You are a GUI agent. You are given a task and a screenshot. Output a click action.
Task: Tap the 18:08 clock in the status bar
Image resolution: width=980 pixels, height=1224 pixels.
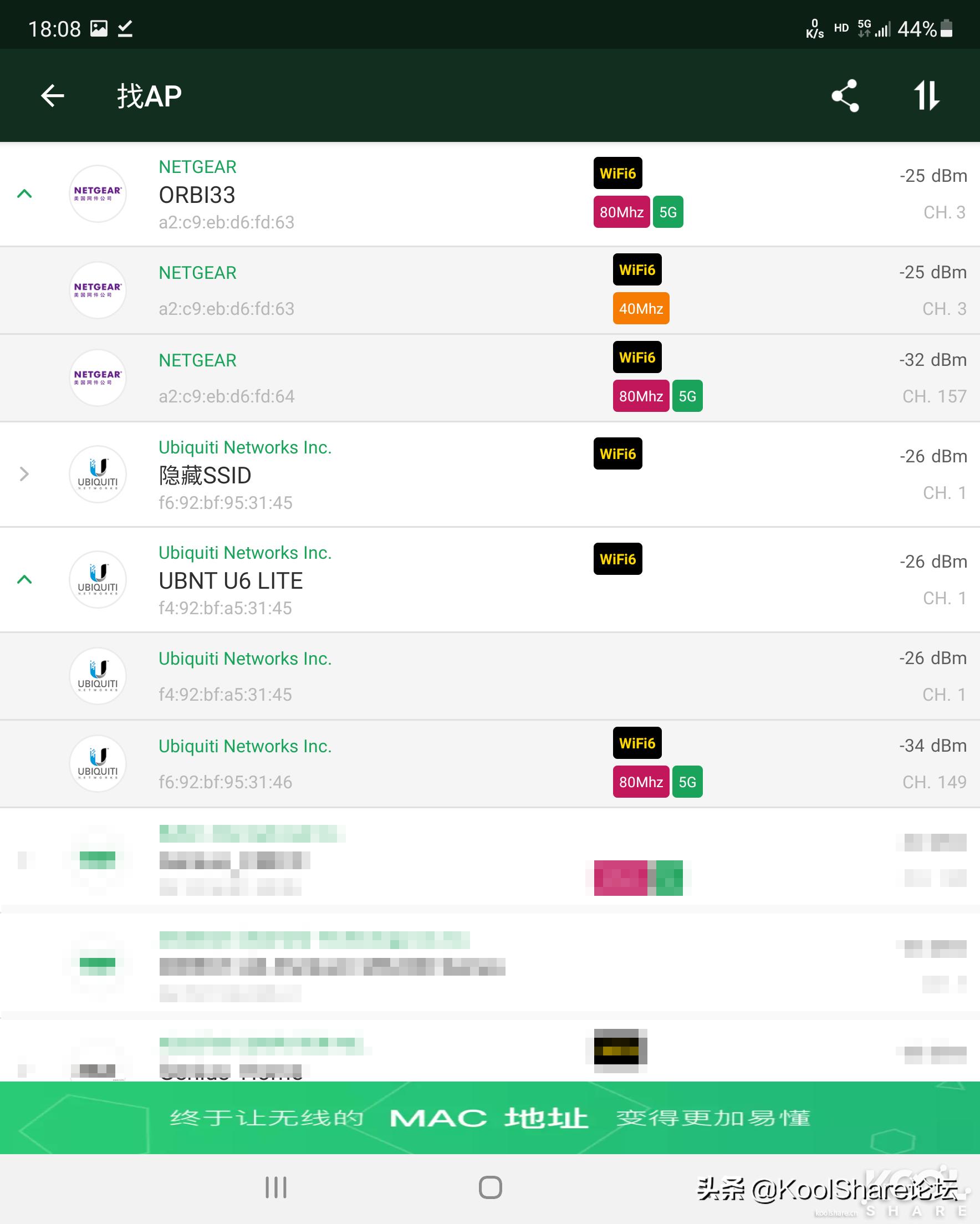pos(54,29)
